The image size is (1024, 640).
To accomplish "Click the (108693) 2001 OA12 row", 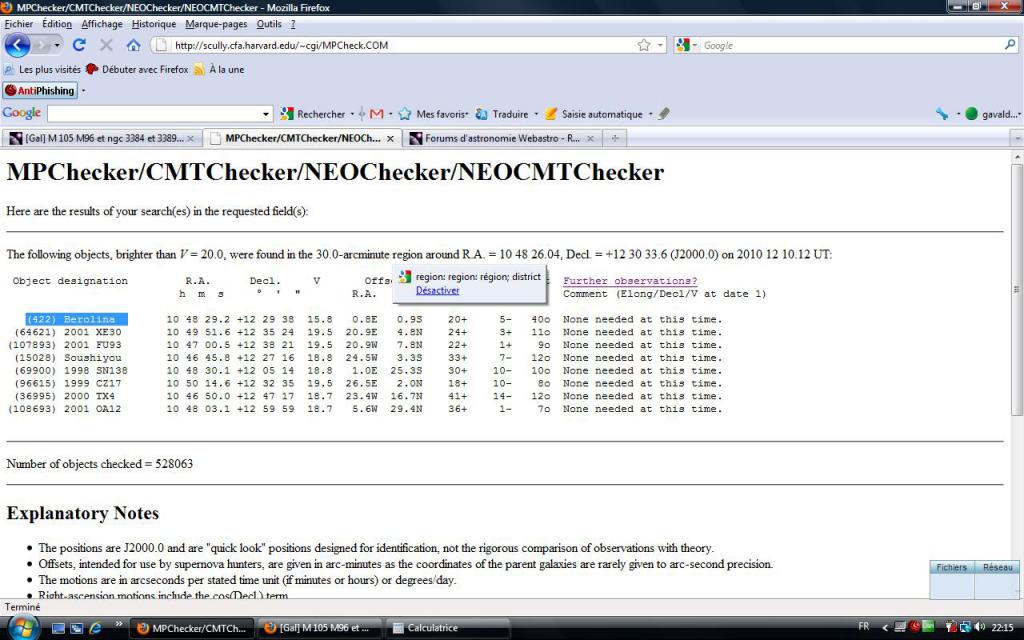I will 364,409.
